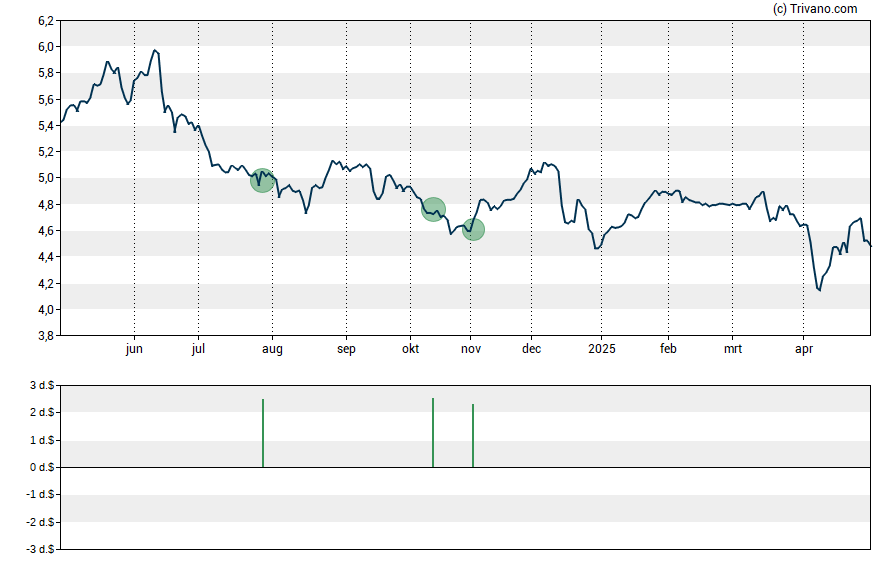Click the 'feb' axis label
This screenshot has width=888, height=565.
668,349
